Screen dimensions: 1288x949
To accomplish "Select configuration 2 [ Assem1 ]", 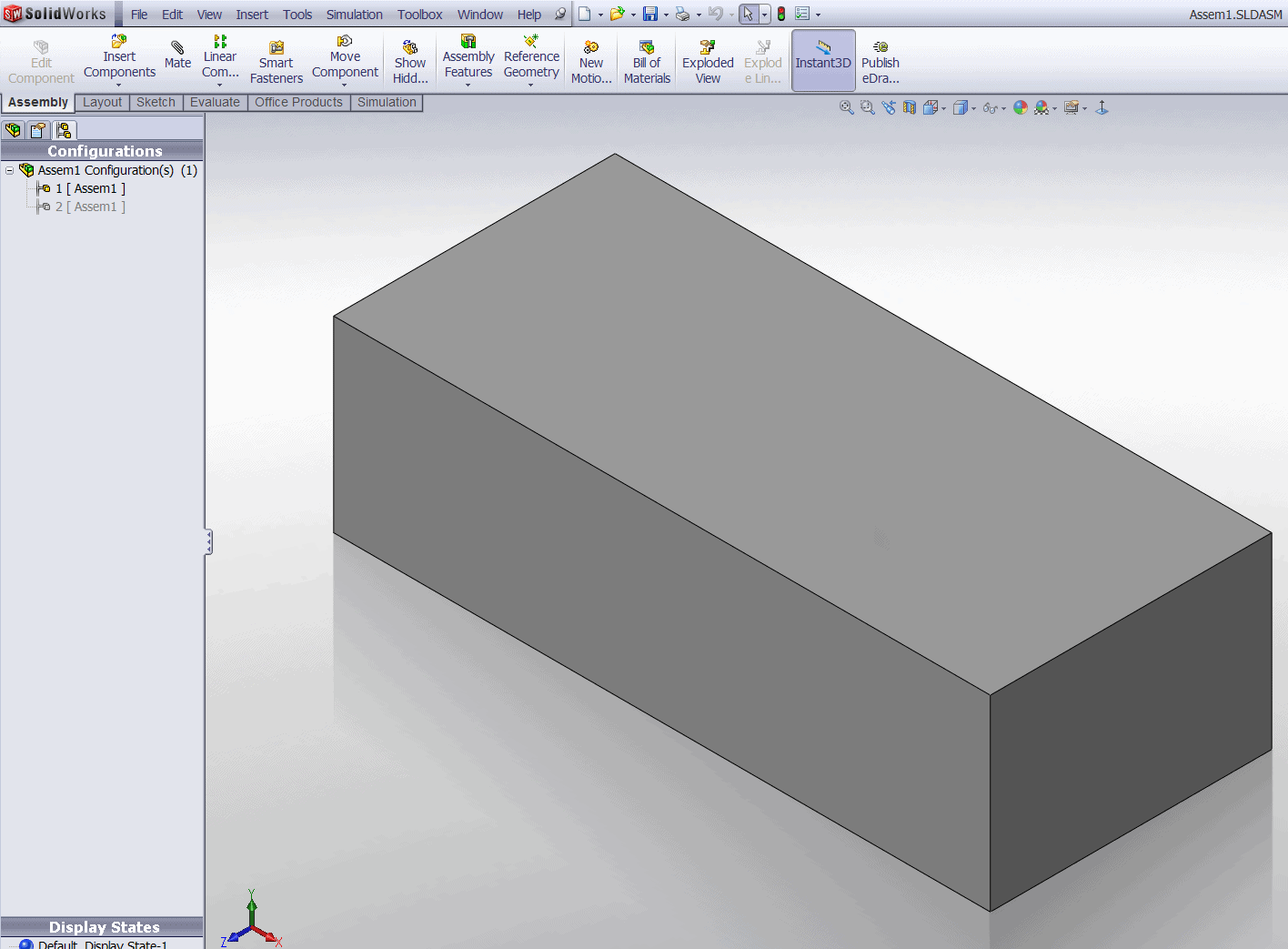I will 90,207.
